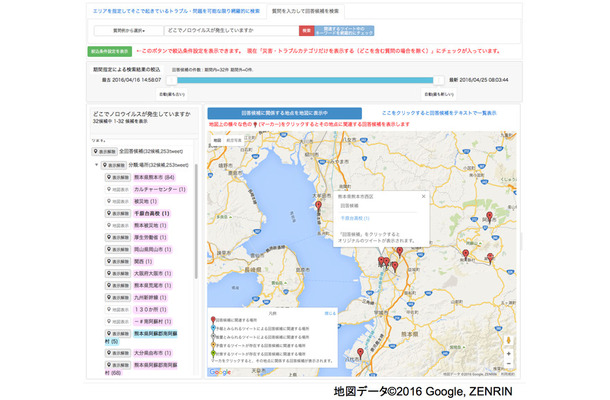
Task: Select the 質問を入力して回答候補を検索 tab
Action: (x=305, y=11)
